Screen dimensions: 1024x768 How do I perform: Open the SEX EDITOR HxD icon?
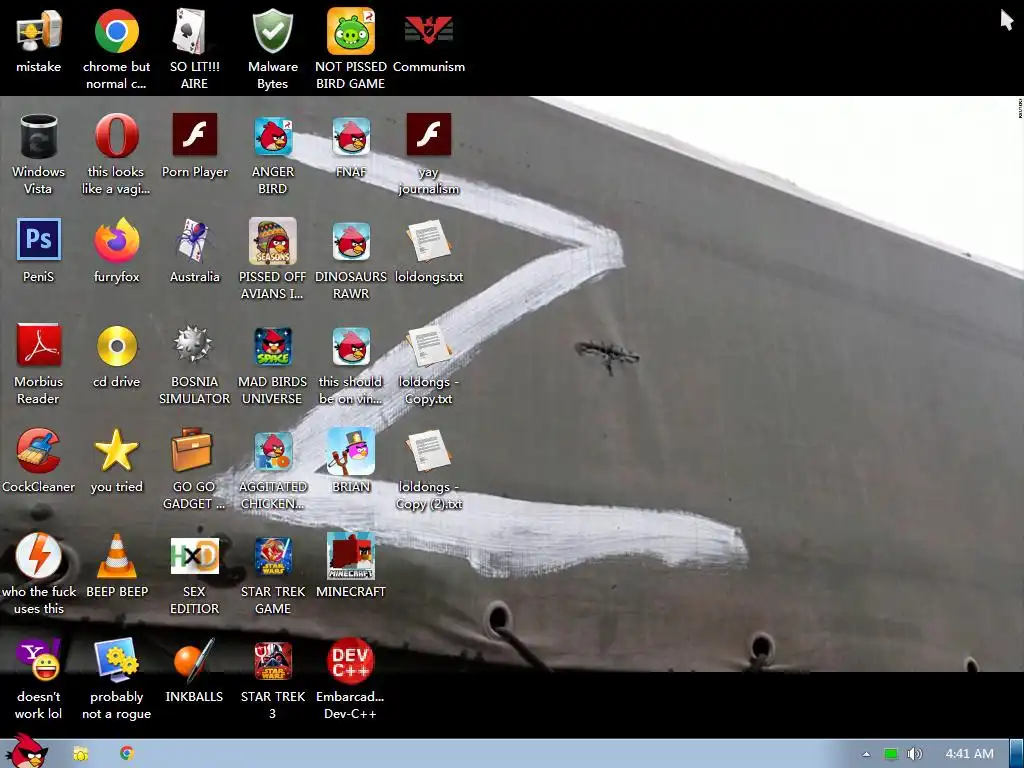194,556
